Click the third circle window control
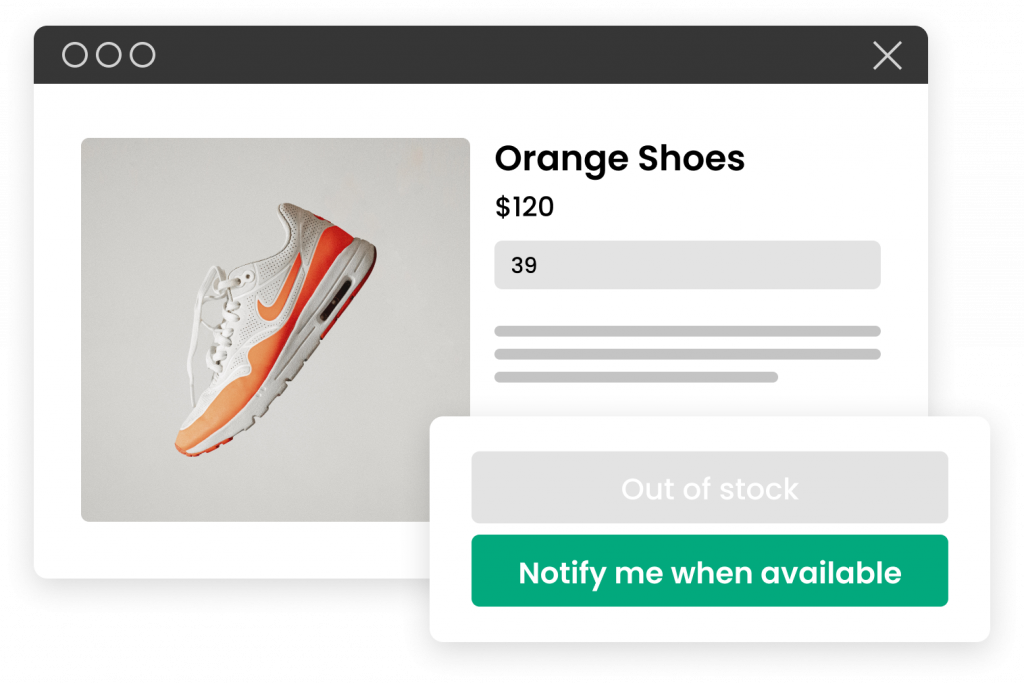Screen dimensions: 1024x684 [142, 55]
